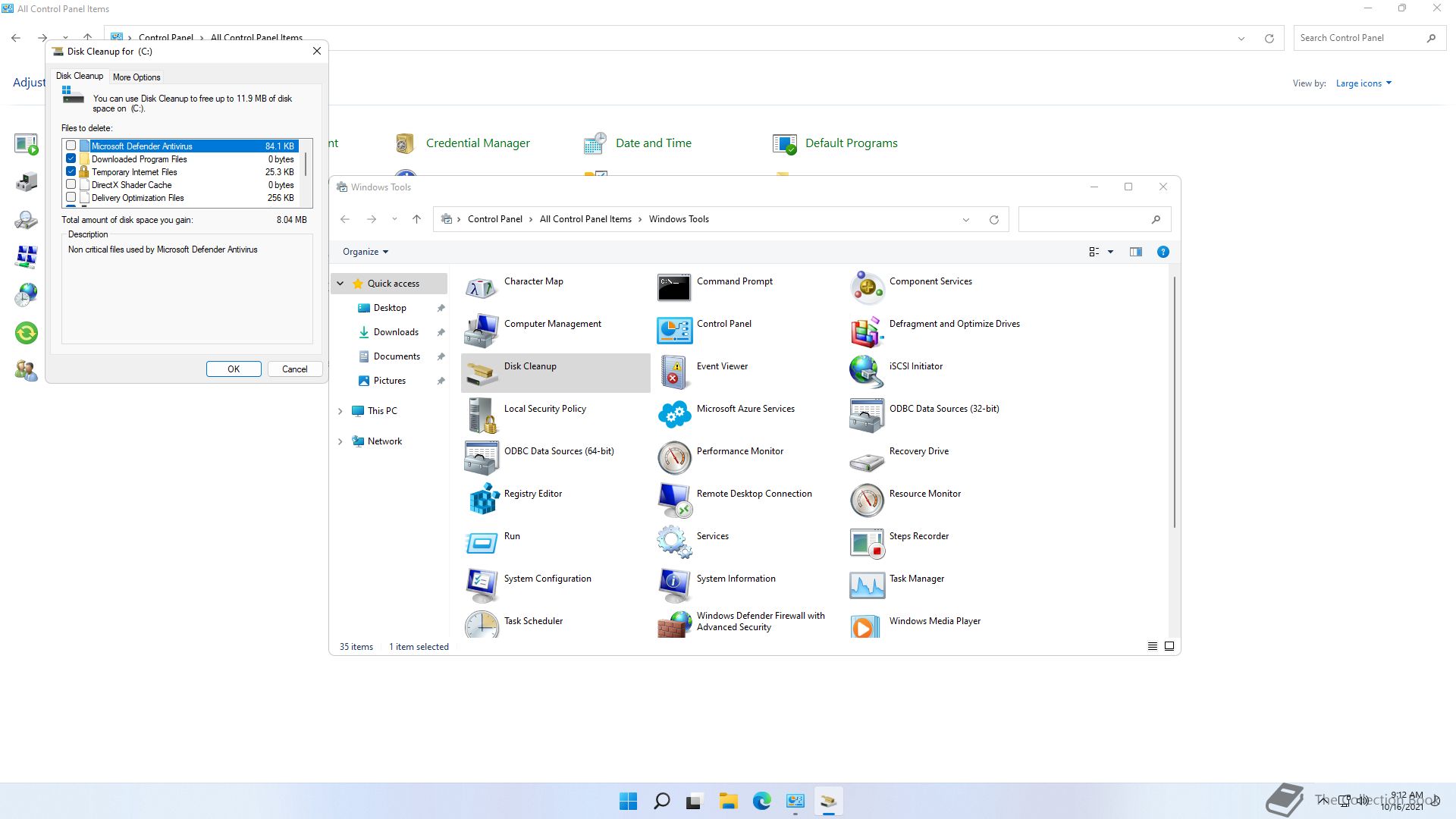This screenshot has width=1456, height=819.
Task: Open recent locations dropdown in Windows Tools
Action: (394, 219)
